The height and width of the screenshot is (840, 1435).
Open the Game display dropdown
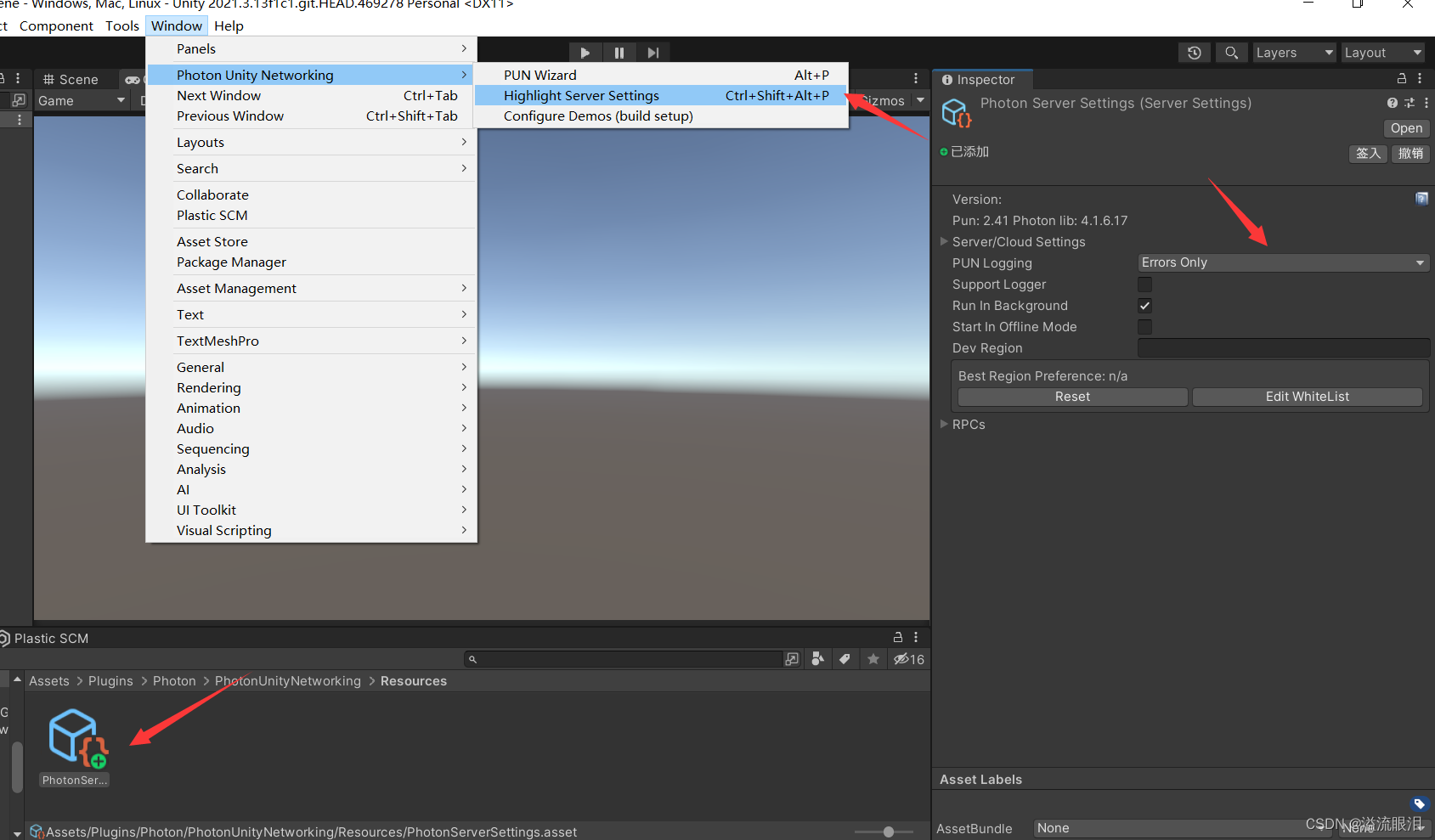(x=81, y=100)
